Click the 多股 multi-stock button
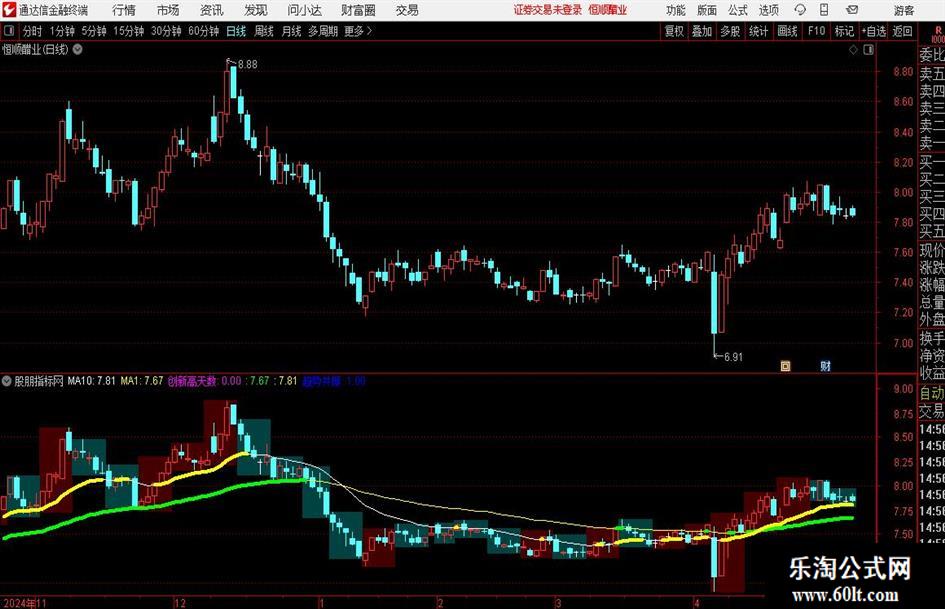945x609 pixels. point(730,31)
